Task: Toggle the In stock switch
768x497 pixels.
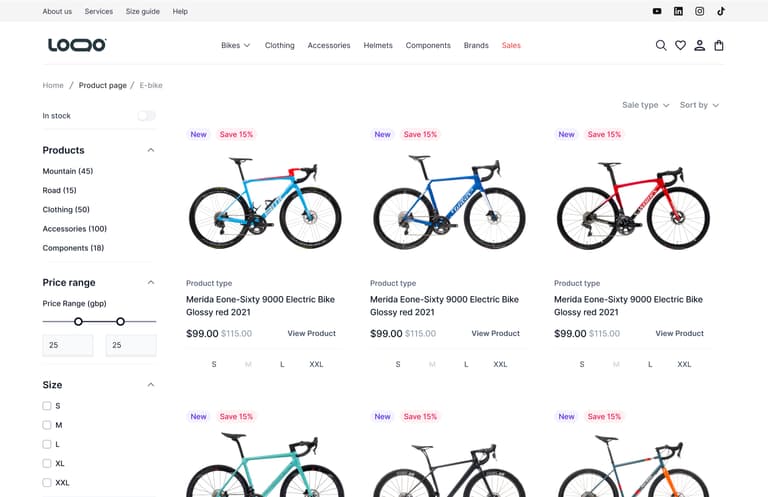Action: [x=146, y=116]
